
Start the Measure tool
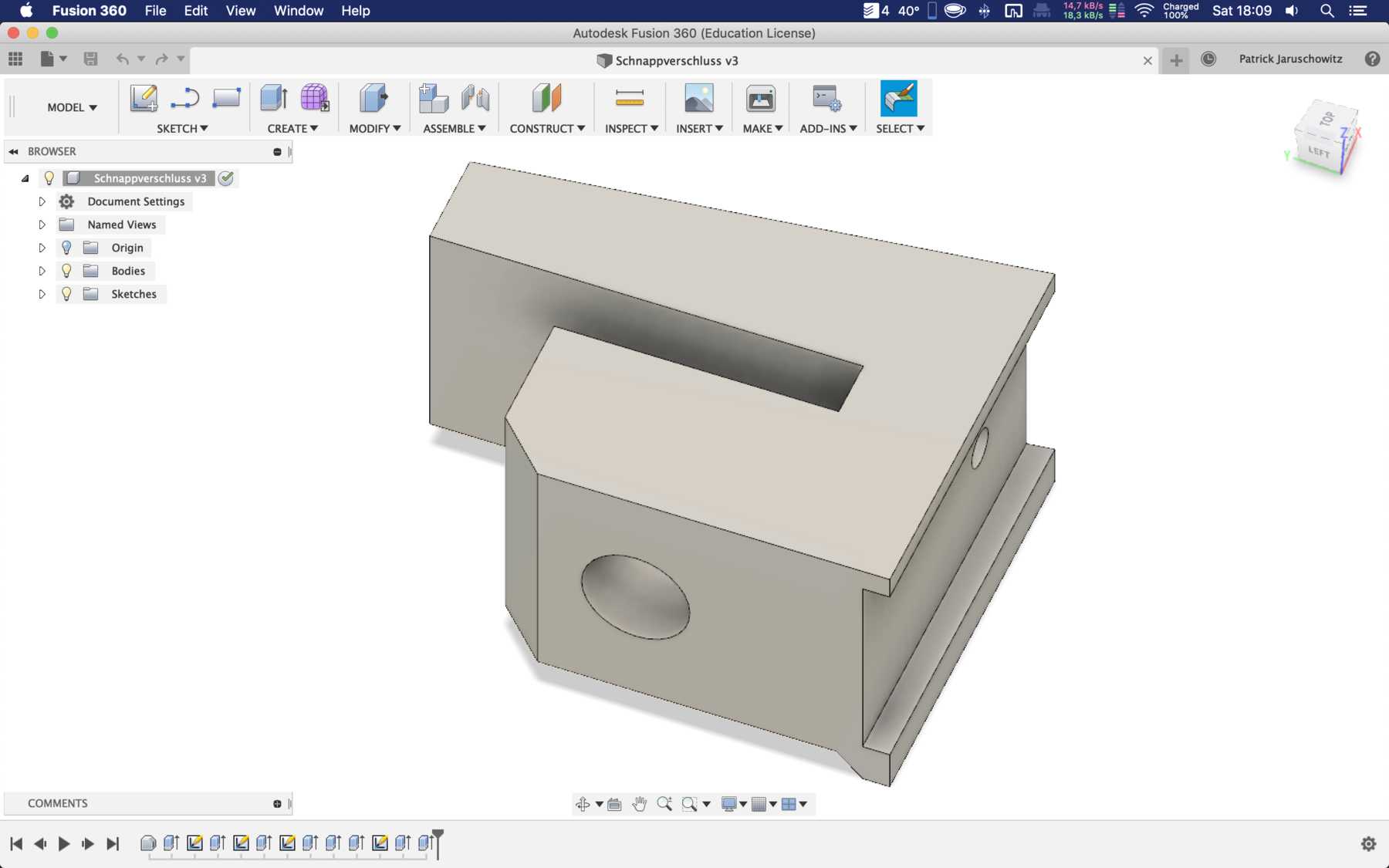pyautogui.click(x=630, y=99)
